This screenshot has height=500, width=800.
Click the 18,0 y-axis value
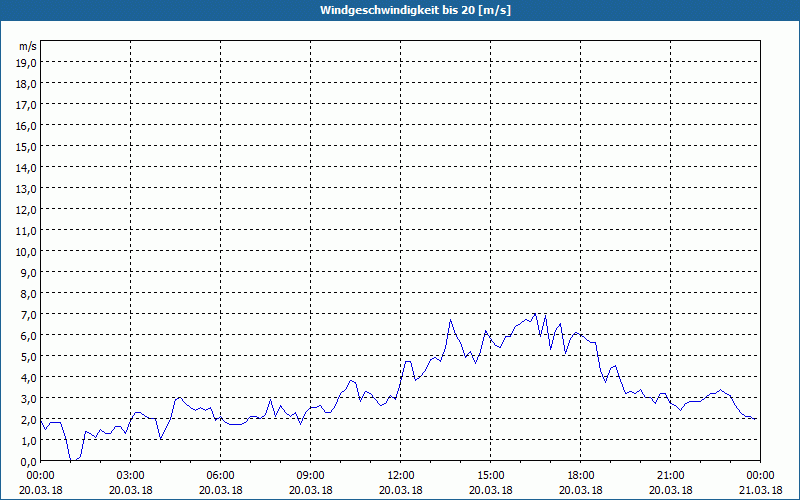click(x=27, y=84)
